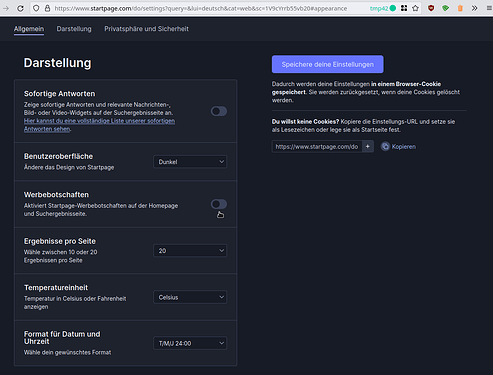
Task: Enable the Werbebotschaften toggle
Action: click(219, 204)
